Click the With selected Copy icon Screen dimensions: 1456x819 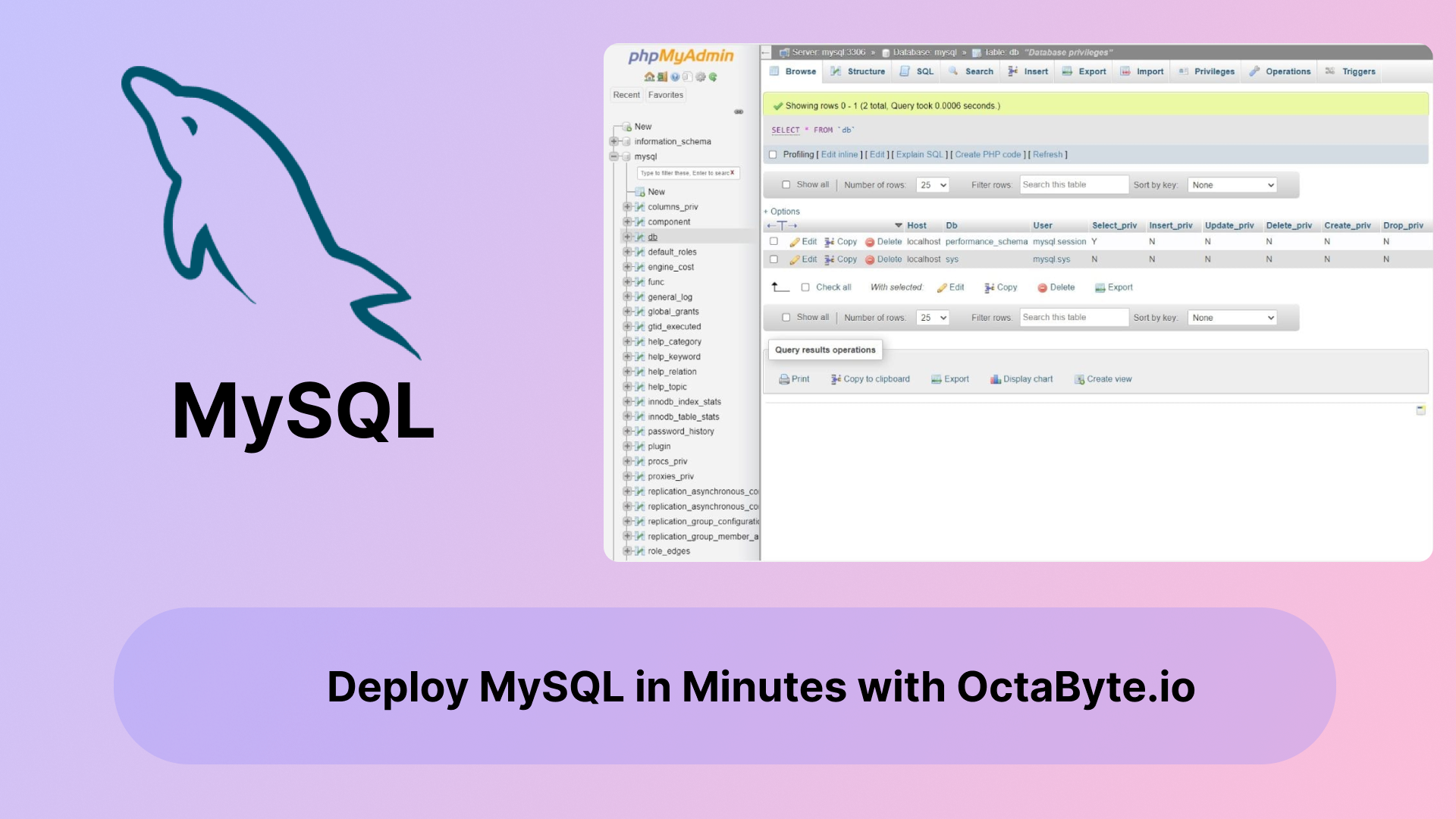(989, 287)
